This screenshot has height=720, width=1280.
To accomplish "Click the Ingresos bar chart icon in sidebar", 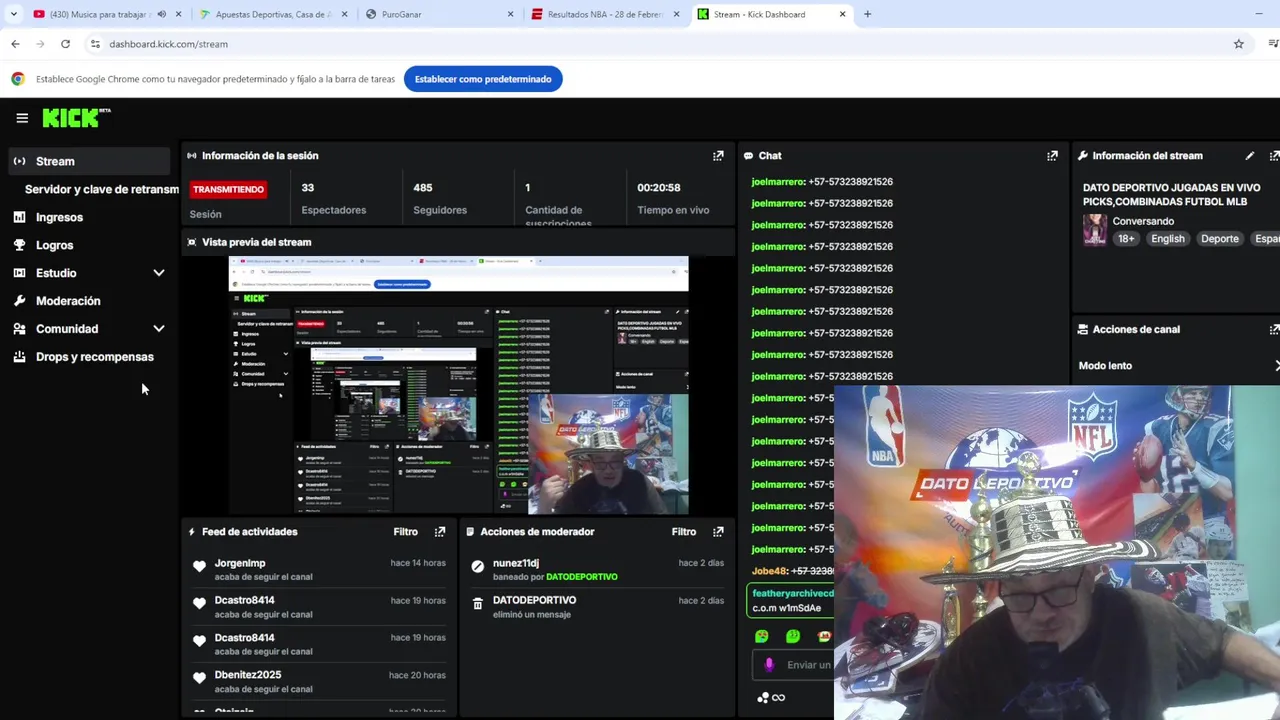I will coord(19,217).
